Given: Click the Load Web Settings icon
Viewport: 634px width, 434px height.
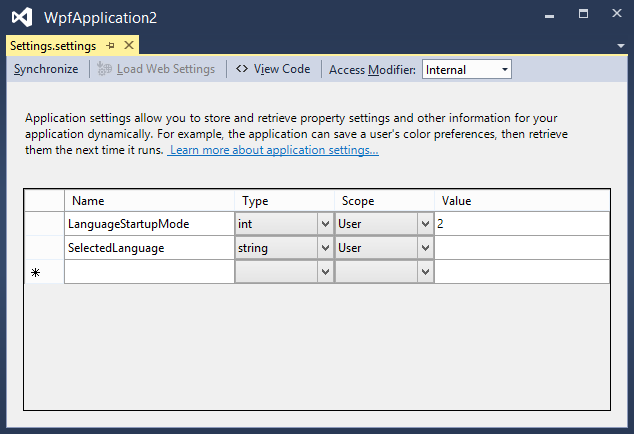Looking at the screenshot, I should click(x=104, y=69).
